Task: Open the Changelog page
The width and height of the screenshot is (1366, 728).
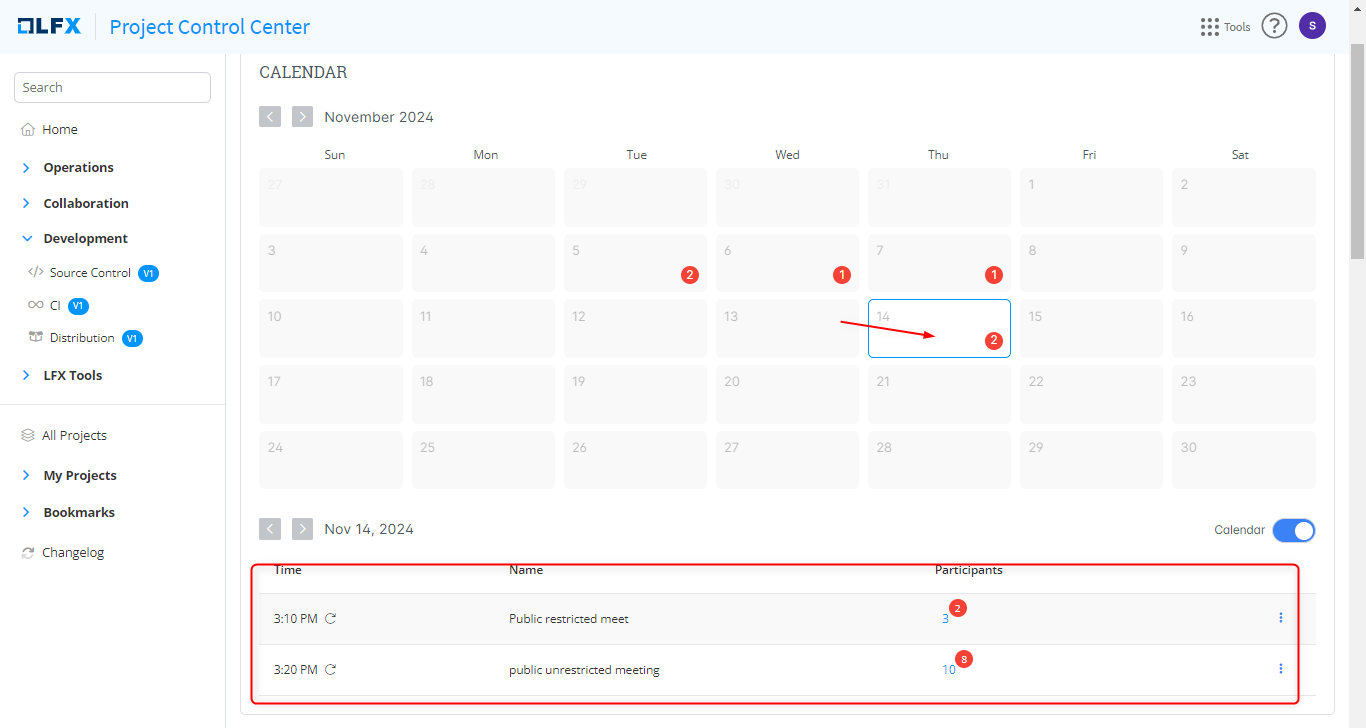Action: (72, 553)
